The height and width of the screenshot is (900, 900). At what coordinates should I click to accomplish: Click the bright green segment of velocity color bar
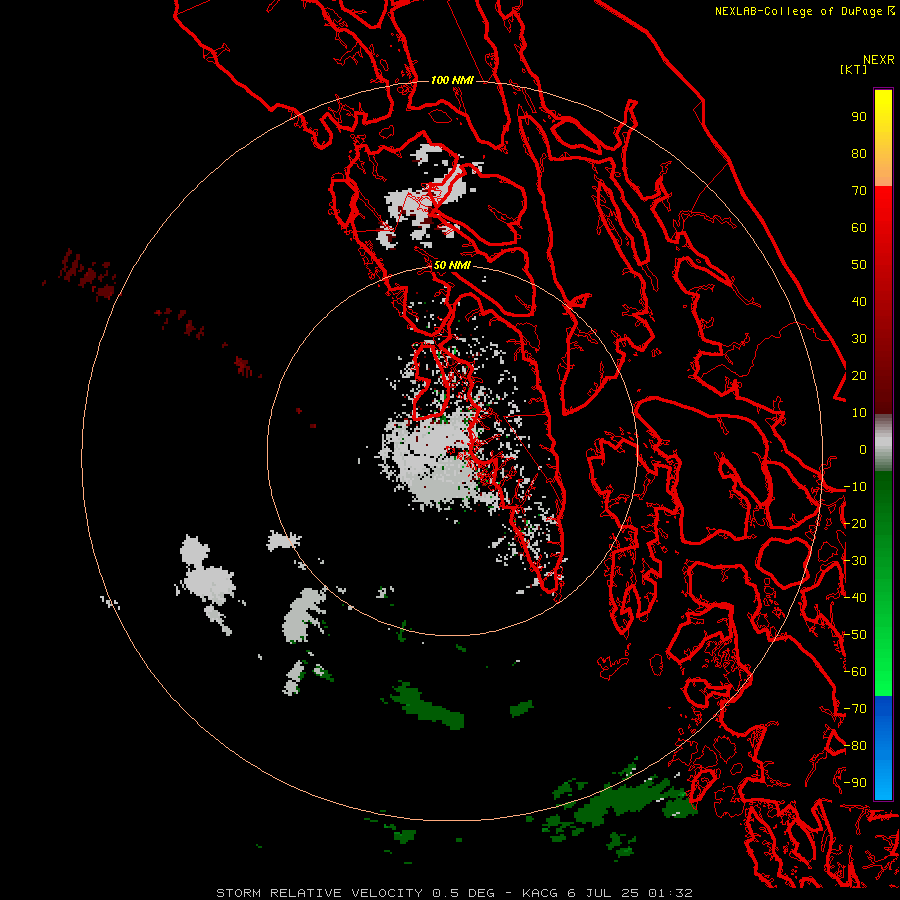883,584
